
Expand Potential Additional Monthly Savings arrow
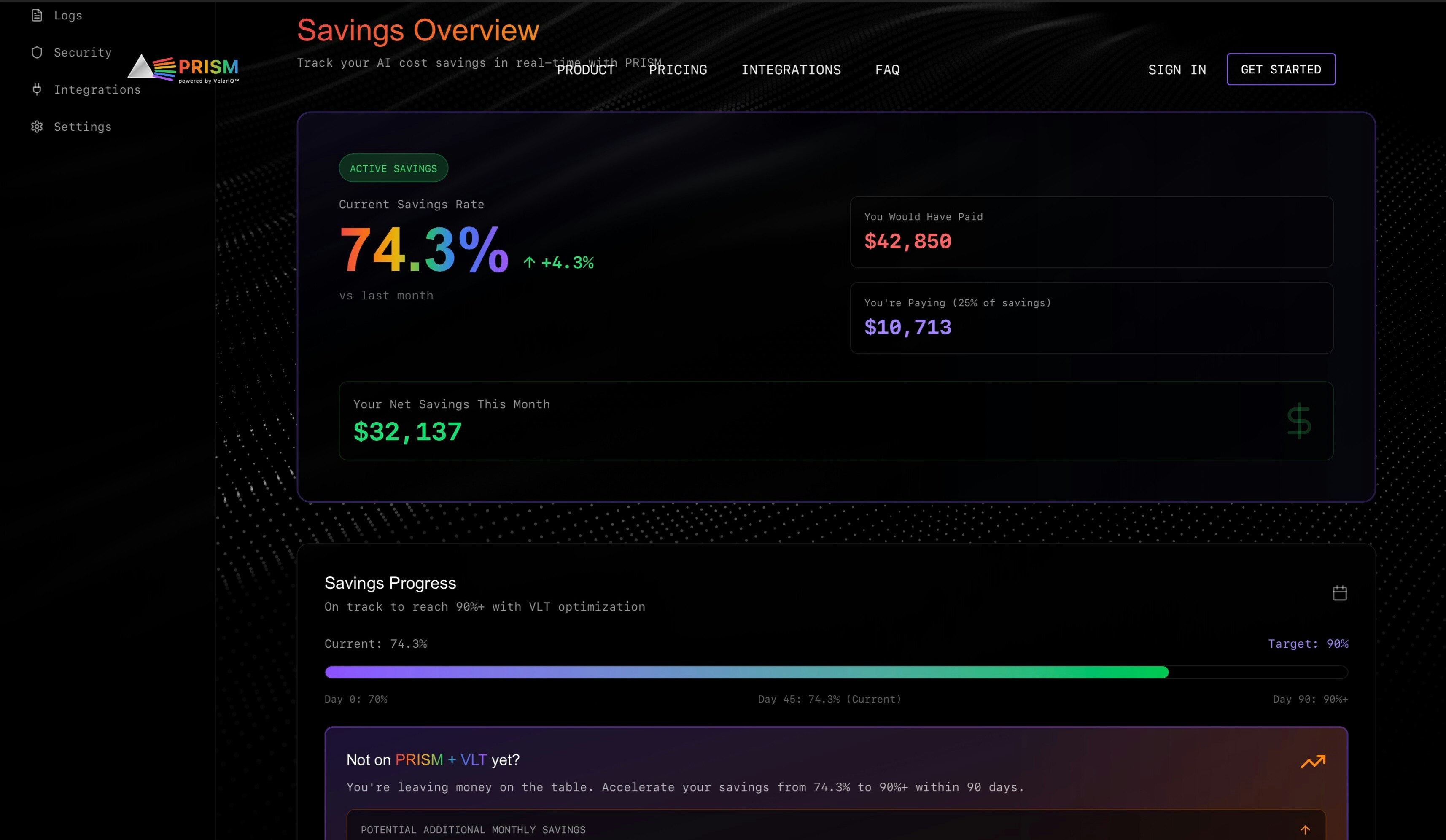pos(1305,830)
